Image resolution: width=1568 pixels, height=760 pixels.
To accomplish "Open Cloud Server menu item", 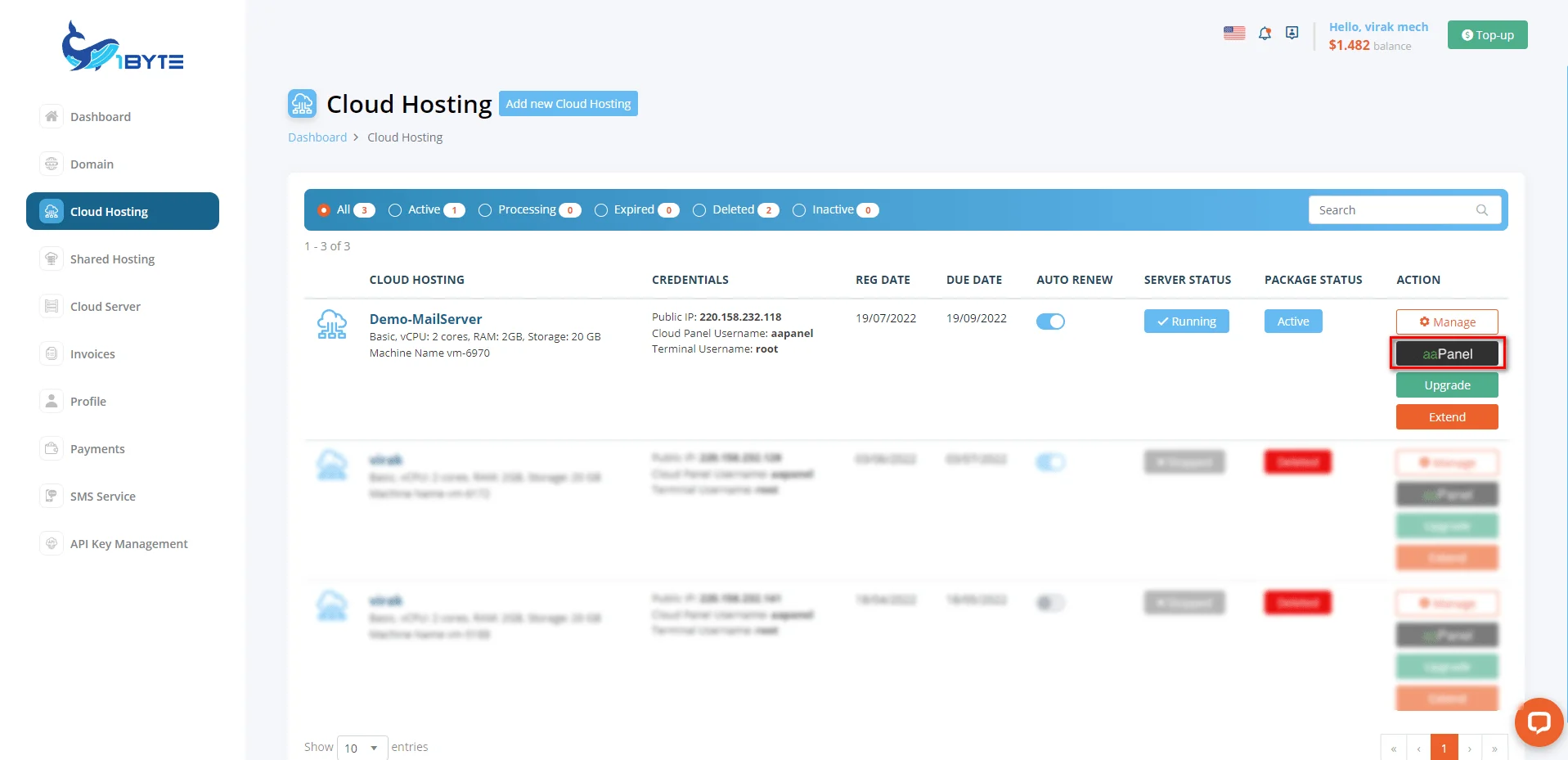I will coord(106,306).
